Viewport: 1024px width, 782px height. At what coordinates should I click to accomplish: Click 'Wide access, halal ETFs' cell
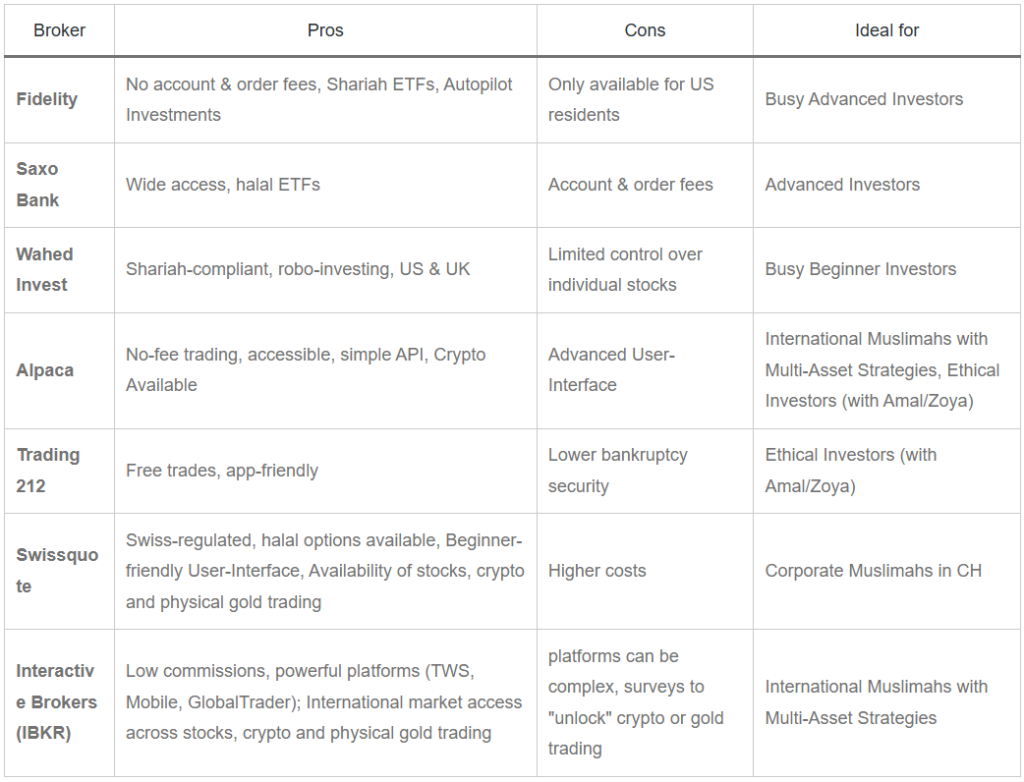pyautogui.click(x=325, y=185)
